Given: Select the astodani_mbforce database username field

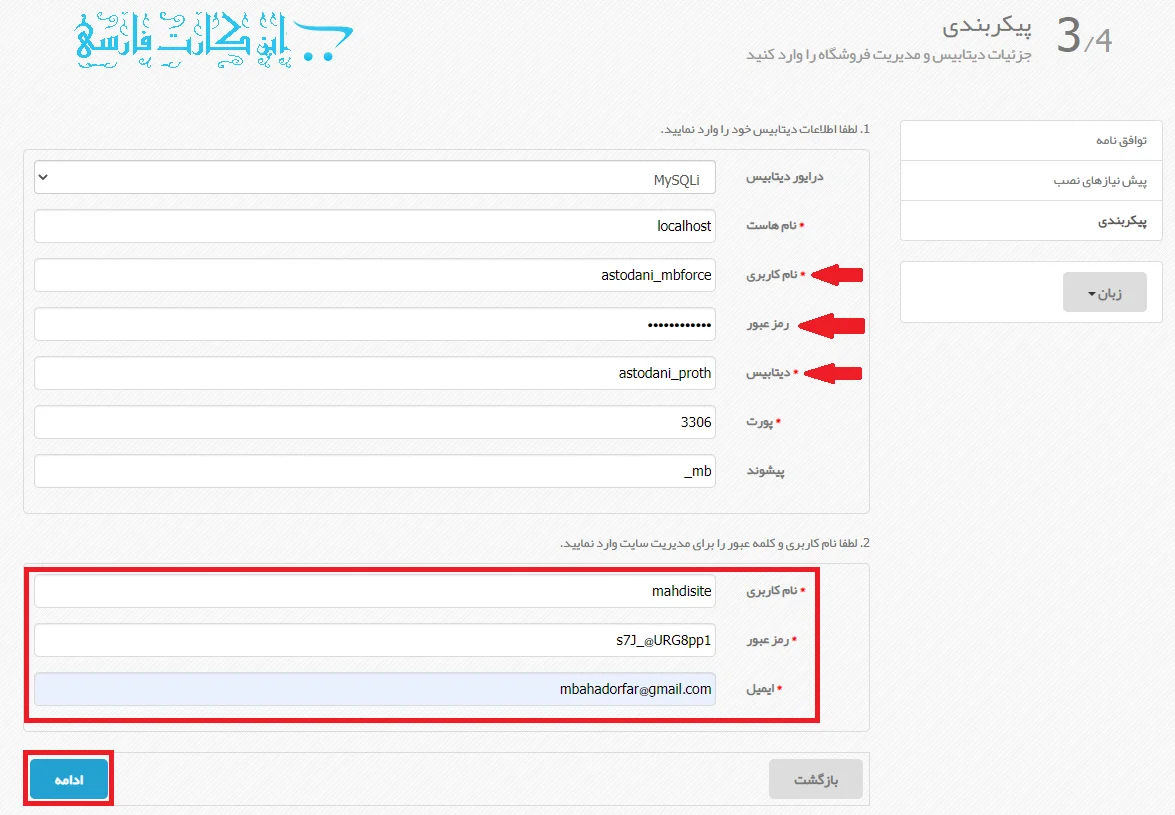Looking at the screenshot, I should 375,275.
